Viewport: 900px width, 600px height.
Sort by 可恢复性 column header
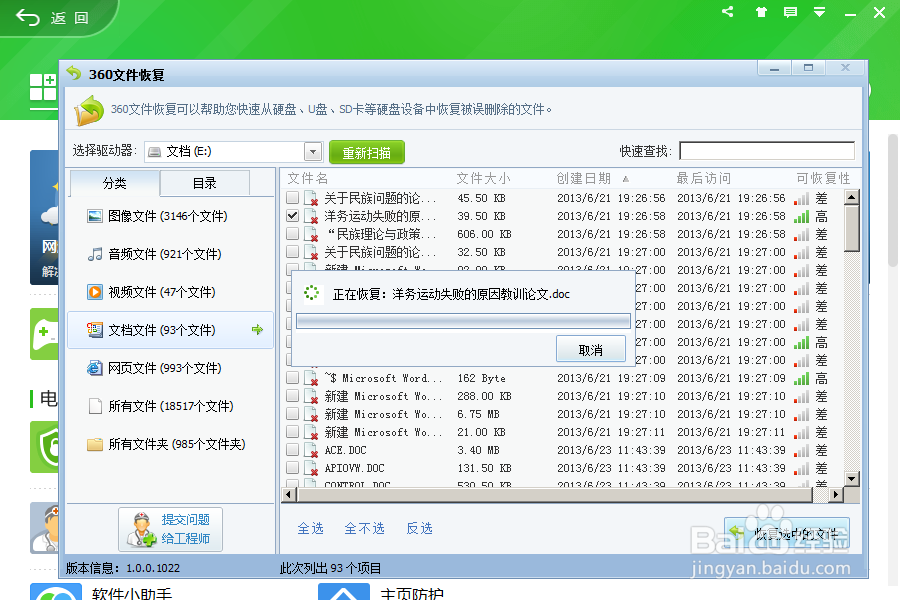point(823,179)
